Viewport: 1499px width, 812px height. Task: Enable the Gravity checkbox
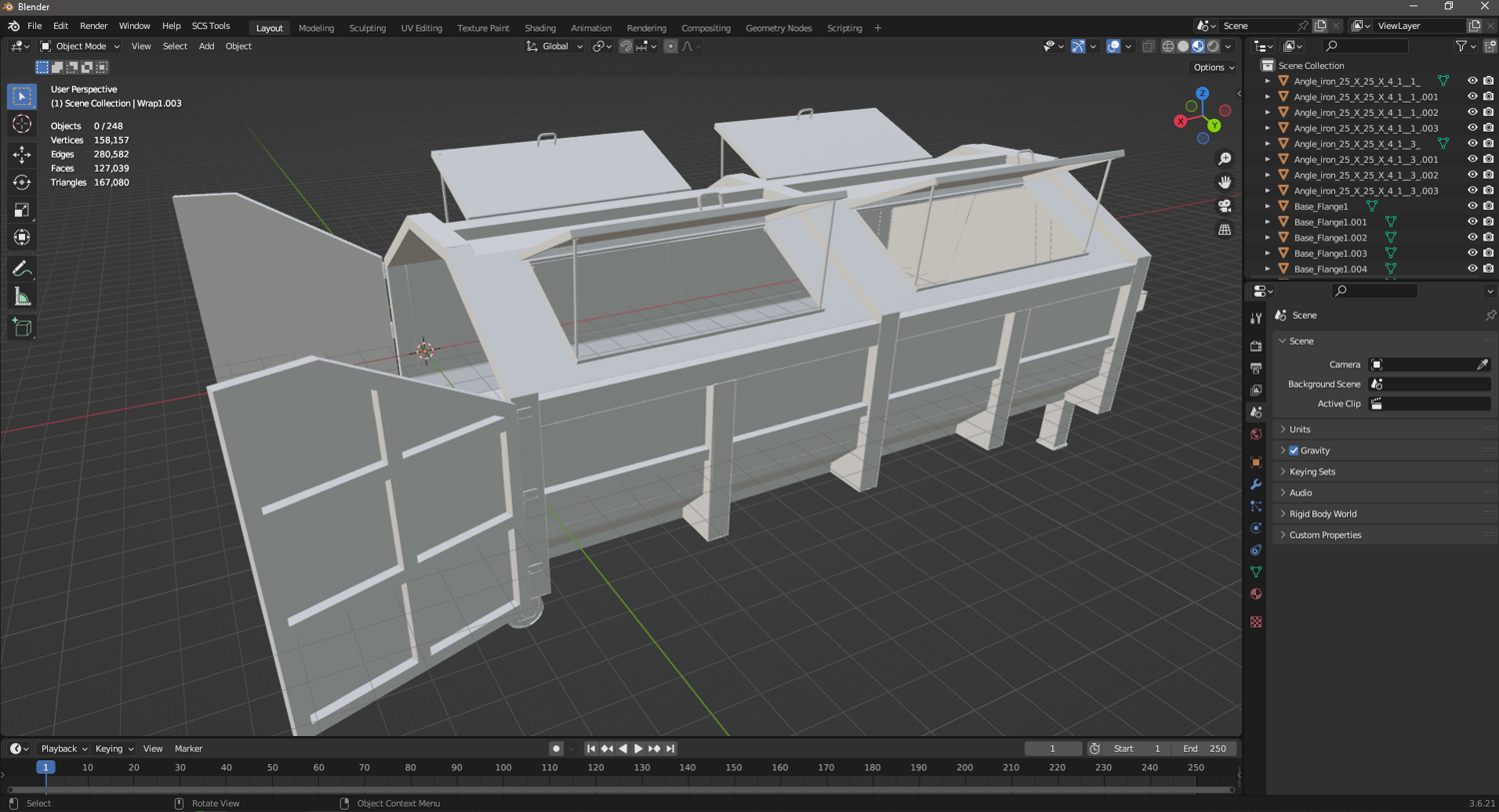pyautogui.click(x=1294, y=450)
